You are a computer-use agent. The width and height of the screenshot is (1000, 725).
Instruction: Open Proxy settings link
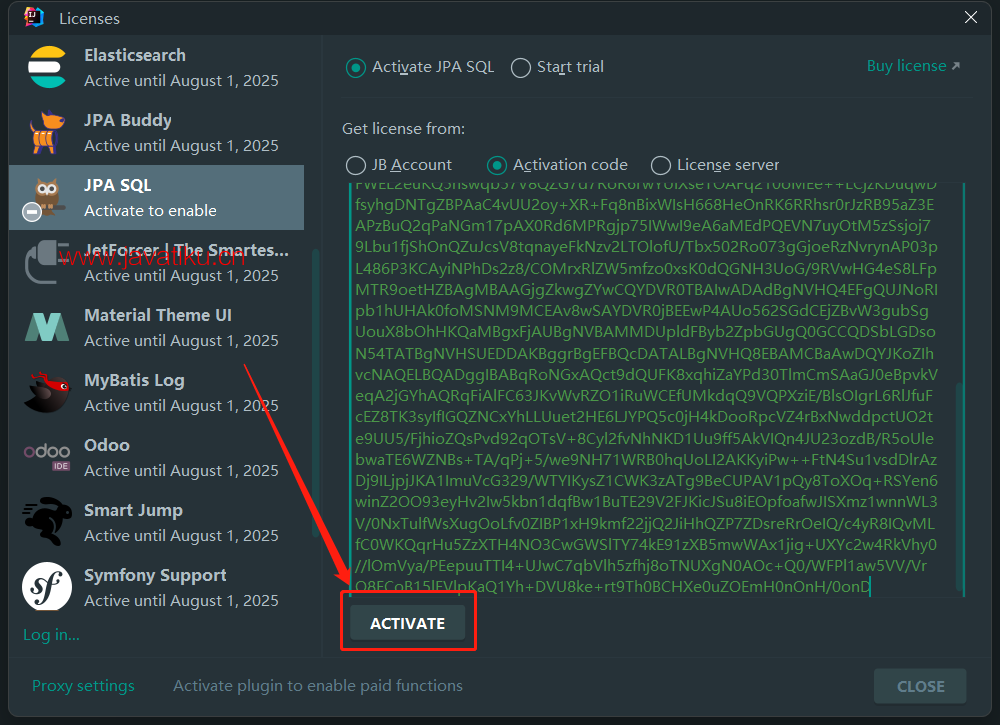point(83,685)
